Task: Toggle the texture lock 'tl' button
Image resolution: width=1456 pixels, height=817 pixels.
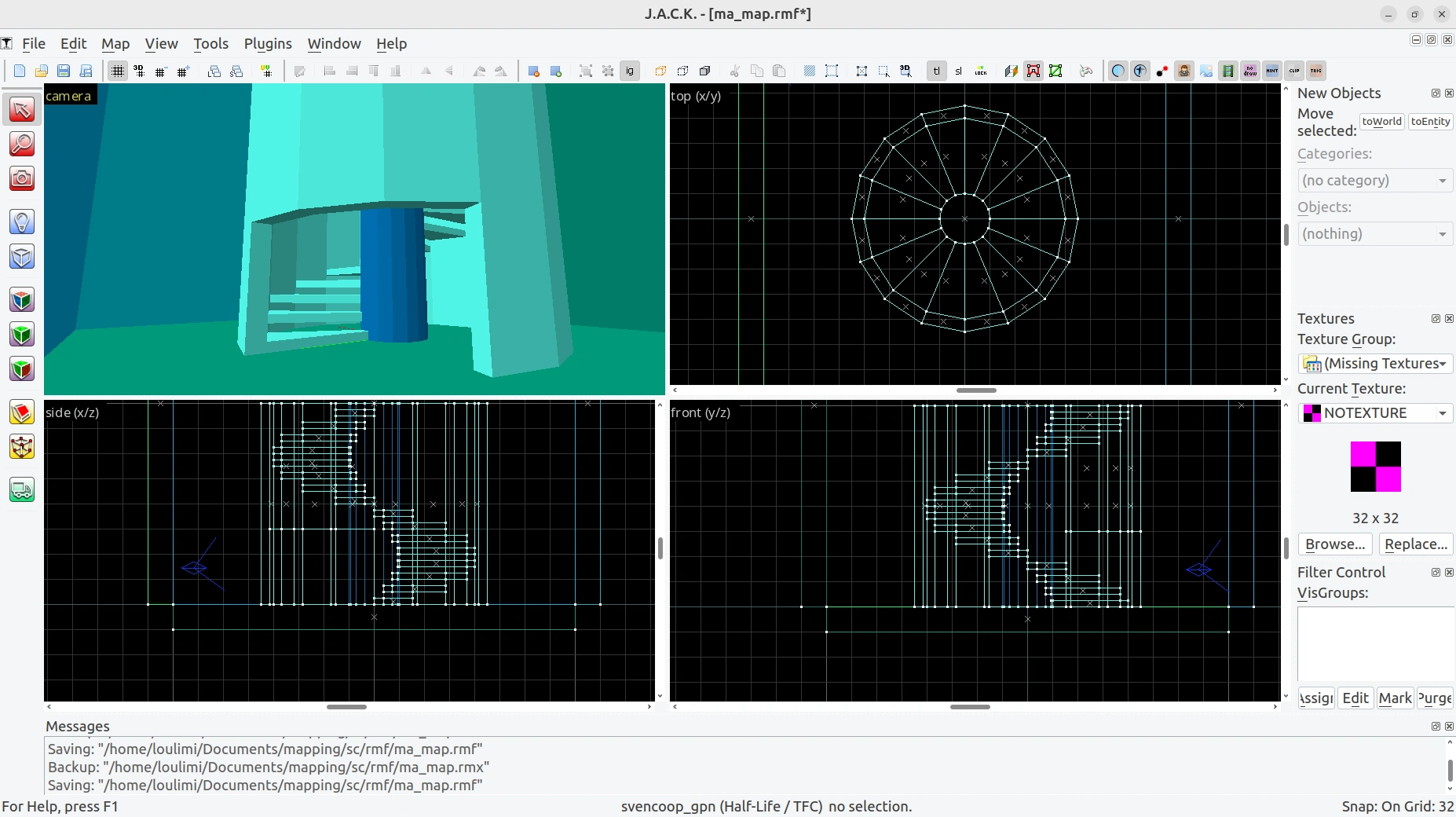Action: 937,71
